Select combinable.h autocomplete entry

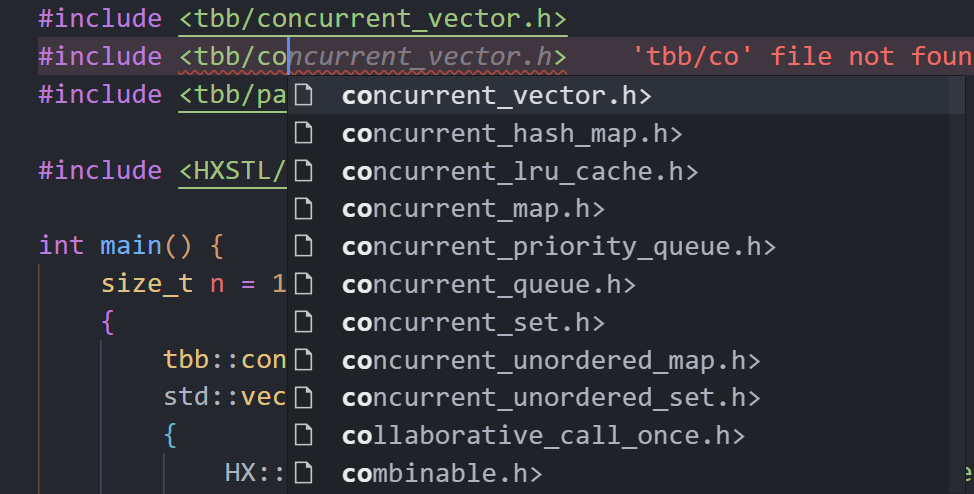(442, 473)
